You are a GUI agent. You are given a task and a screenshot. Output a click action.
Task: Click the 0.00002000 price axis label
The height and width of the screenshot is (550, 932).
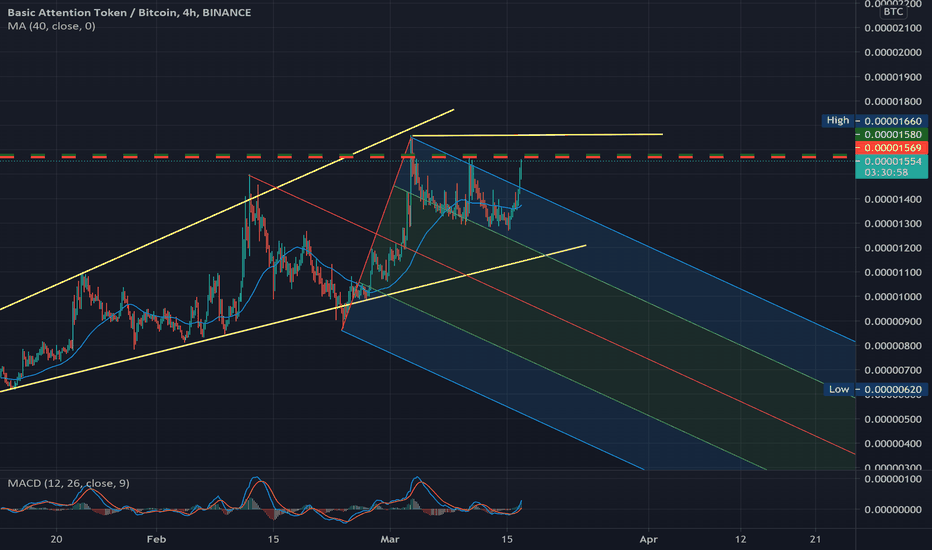(893, 52)
